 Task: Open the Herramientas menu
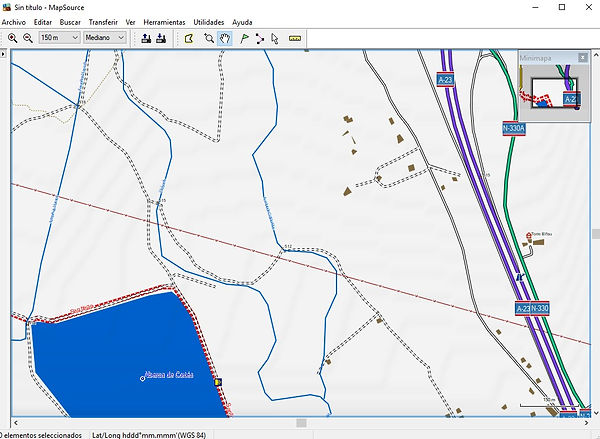point(164,22)
